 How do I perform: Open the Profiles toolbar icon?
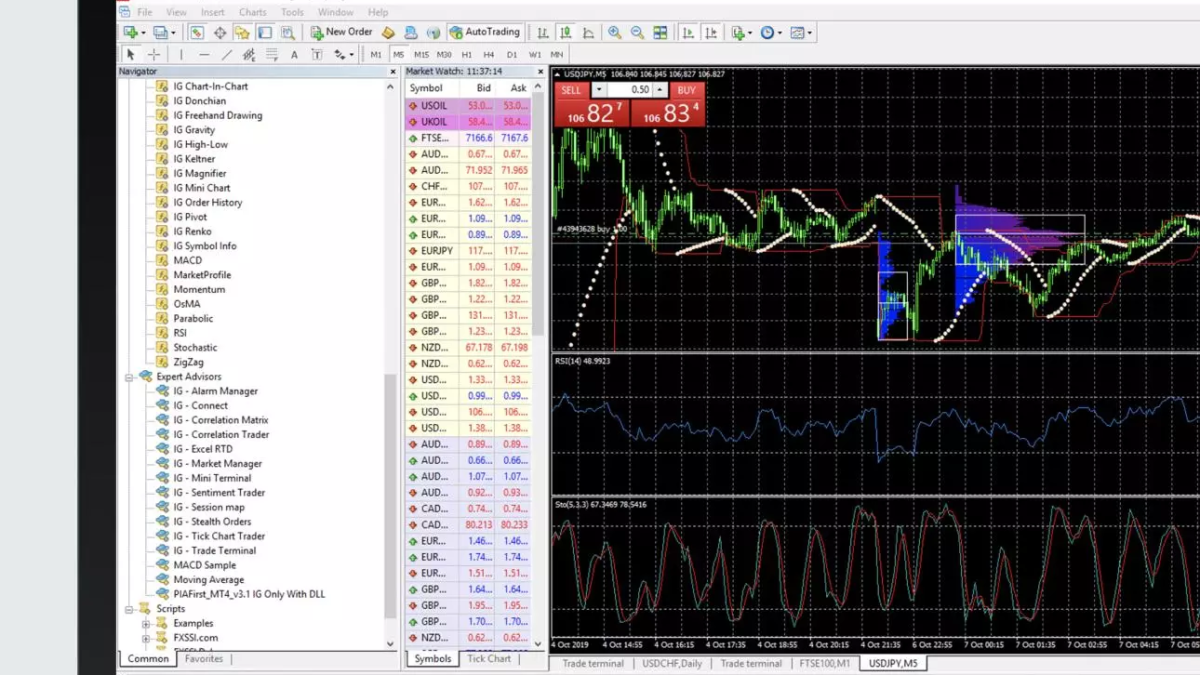click(x=159, y=32)
